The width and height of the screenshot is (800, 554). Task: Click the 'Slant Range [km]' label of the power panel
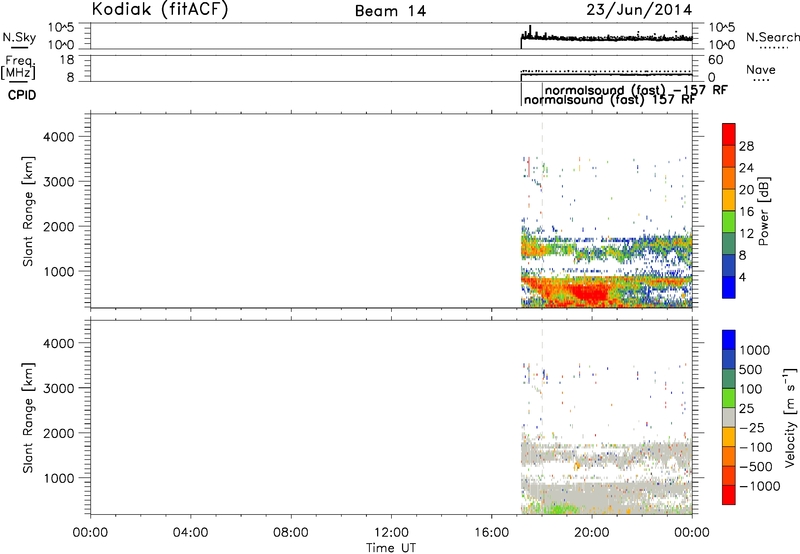coord(28,211)
